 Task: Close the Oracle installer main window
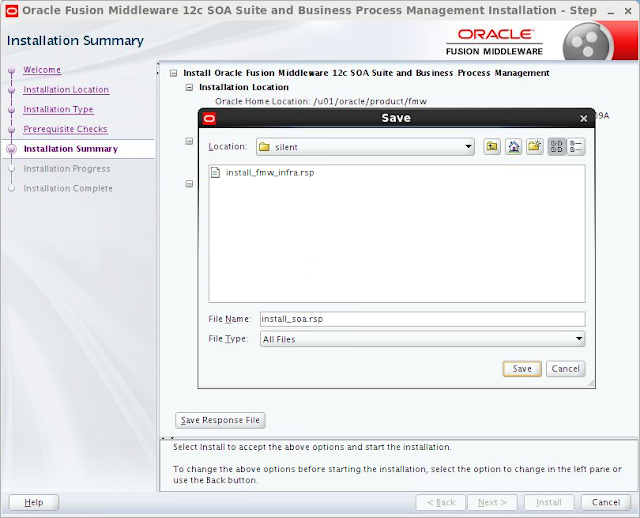coord(628,11)
